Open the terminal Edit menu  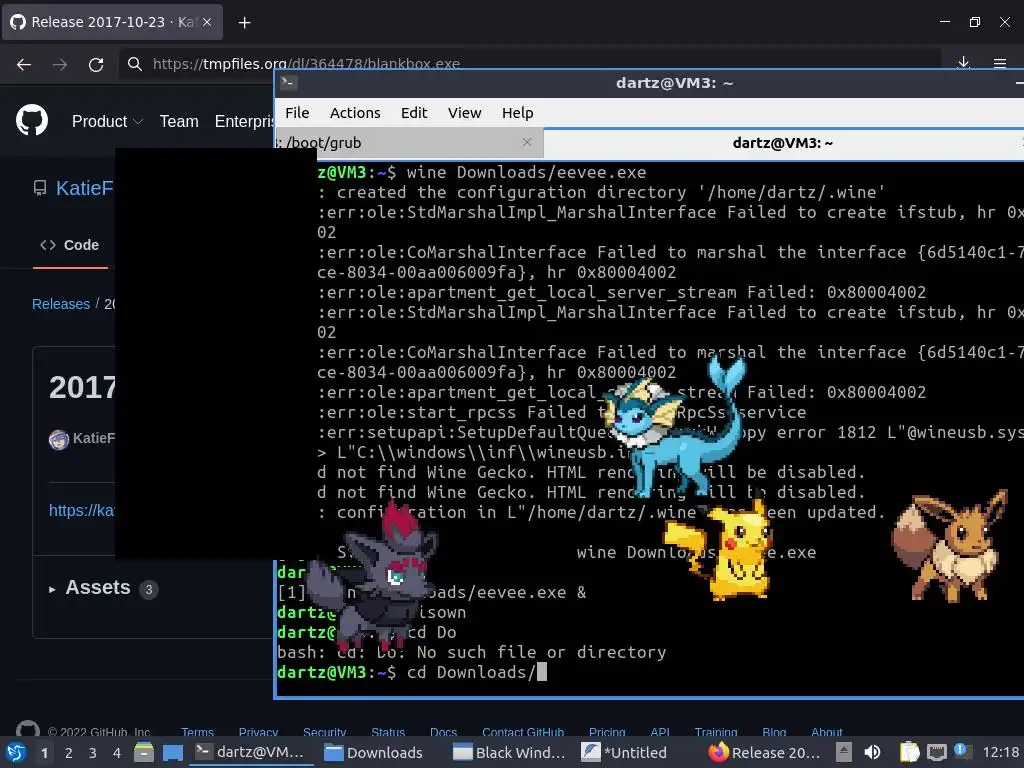[414, 113]
